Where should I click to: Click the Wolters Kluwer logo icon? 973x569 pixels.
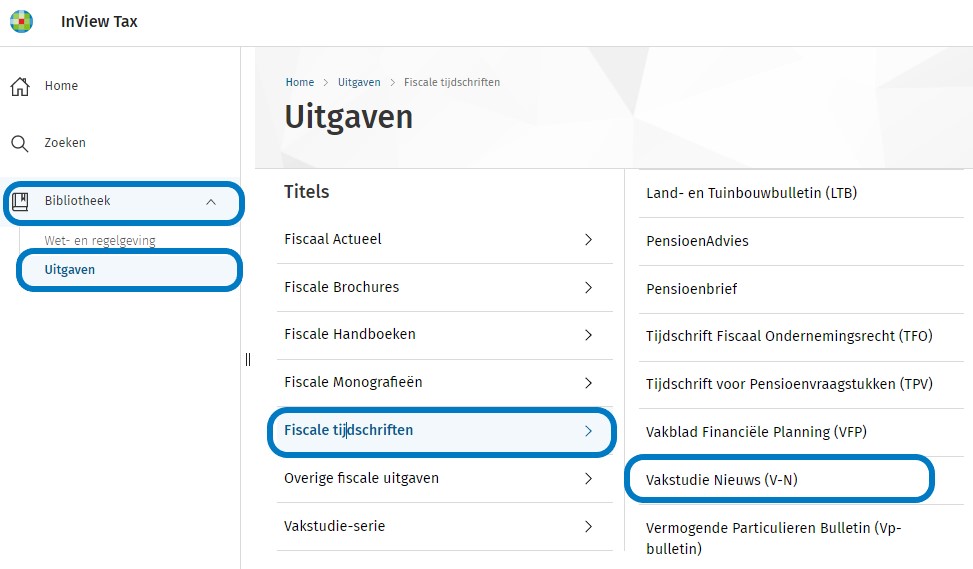point(21,21)
